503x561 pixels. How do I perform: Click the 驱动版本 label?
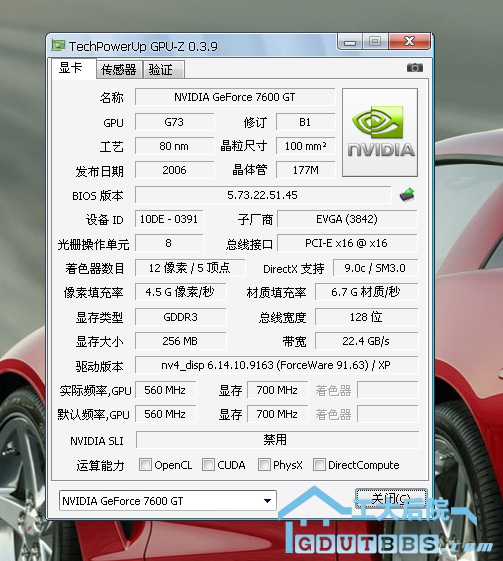99,366
